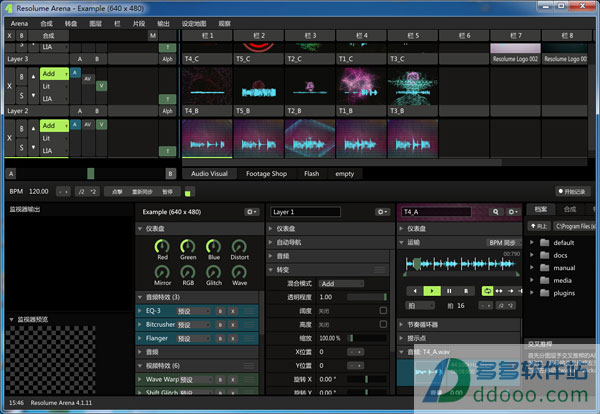This screenshot has width=600, height=414.
Task: Open the 混合模式 Add dropdown
Action: tap(341, 284)
